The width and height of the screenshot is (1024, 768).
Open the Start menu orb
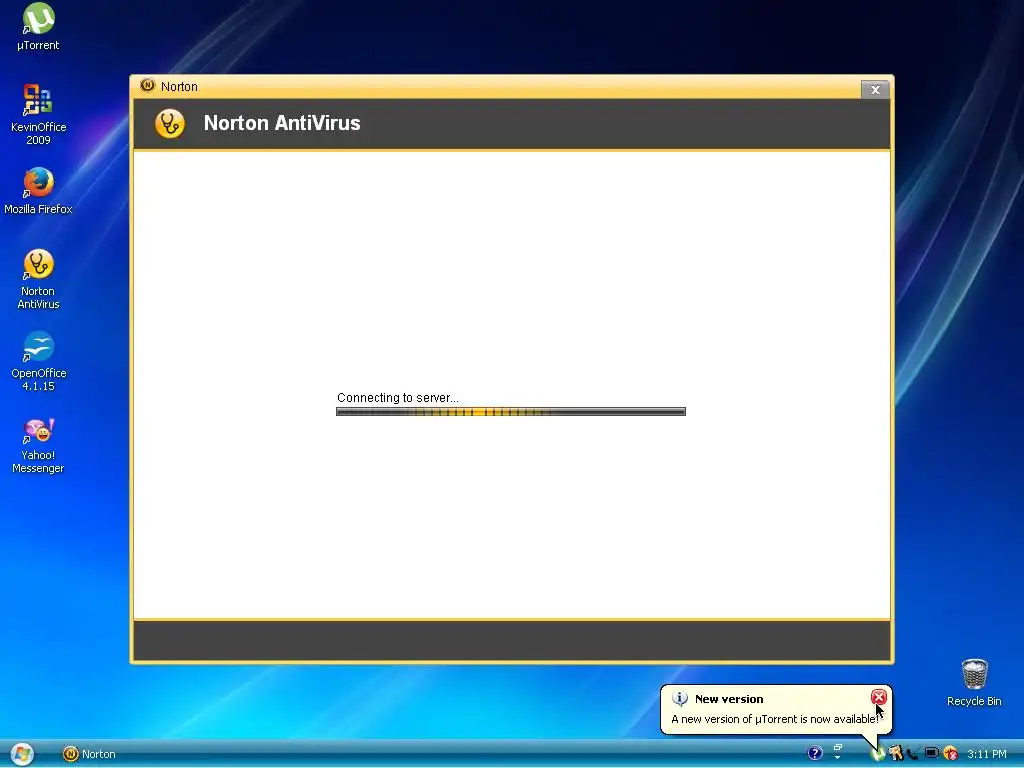pos(22,754)
